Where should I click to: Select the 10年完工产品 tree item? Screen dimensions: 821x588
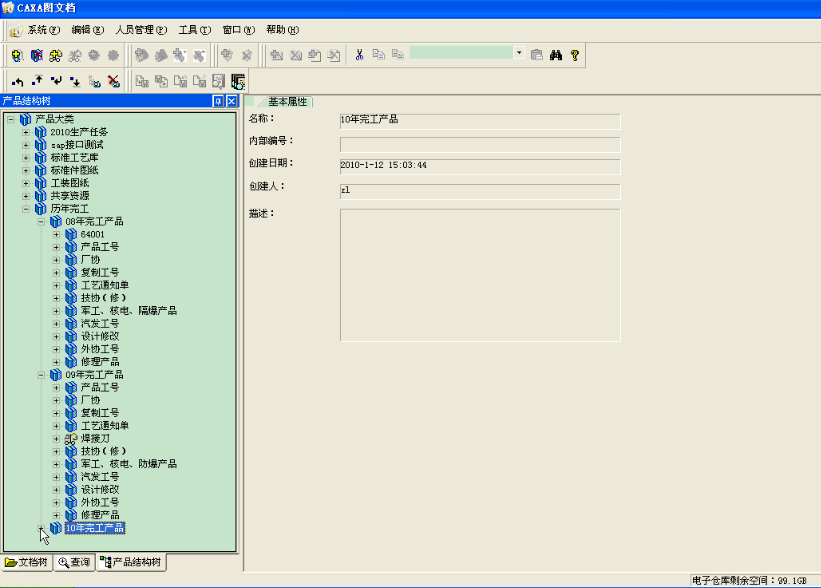[95, 528]
